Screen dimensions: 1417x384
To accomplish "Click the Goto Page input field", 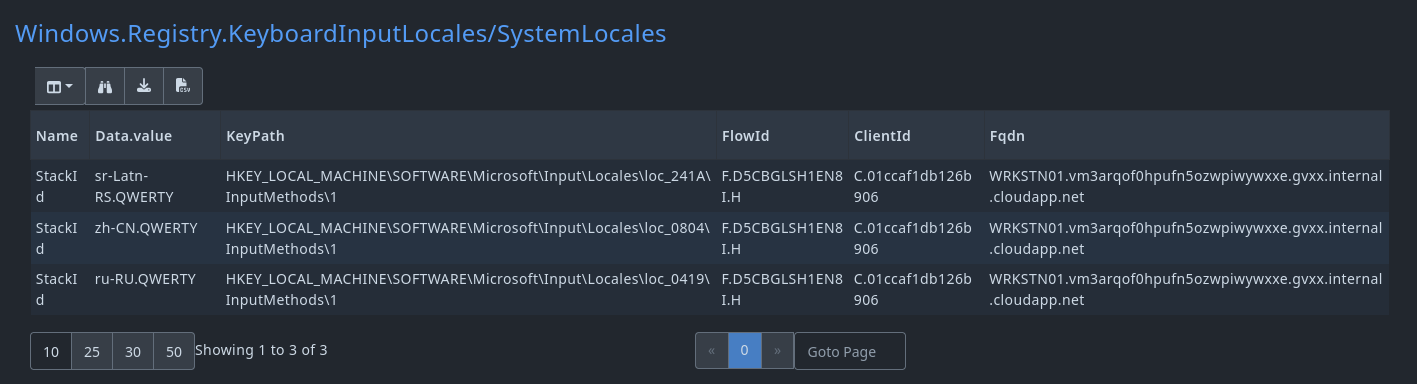I will coord(850,351).
